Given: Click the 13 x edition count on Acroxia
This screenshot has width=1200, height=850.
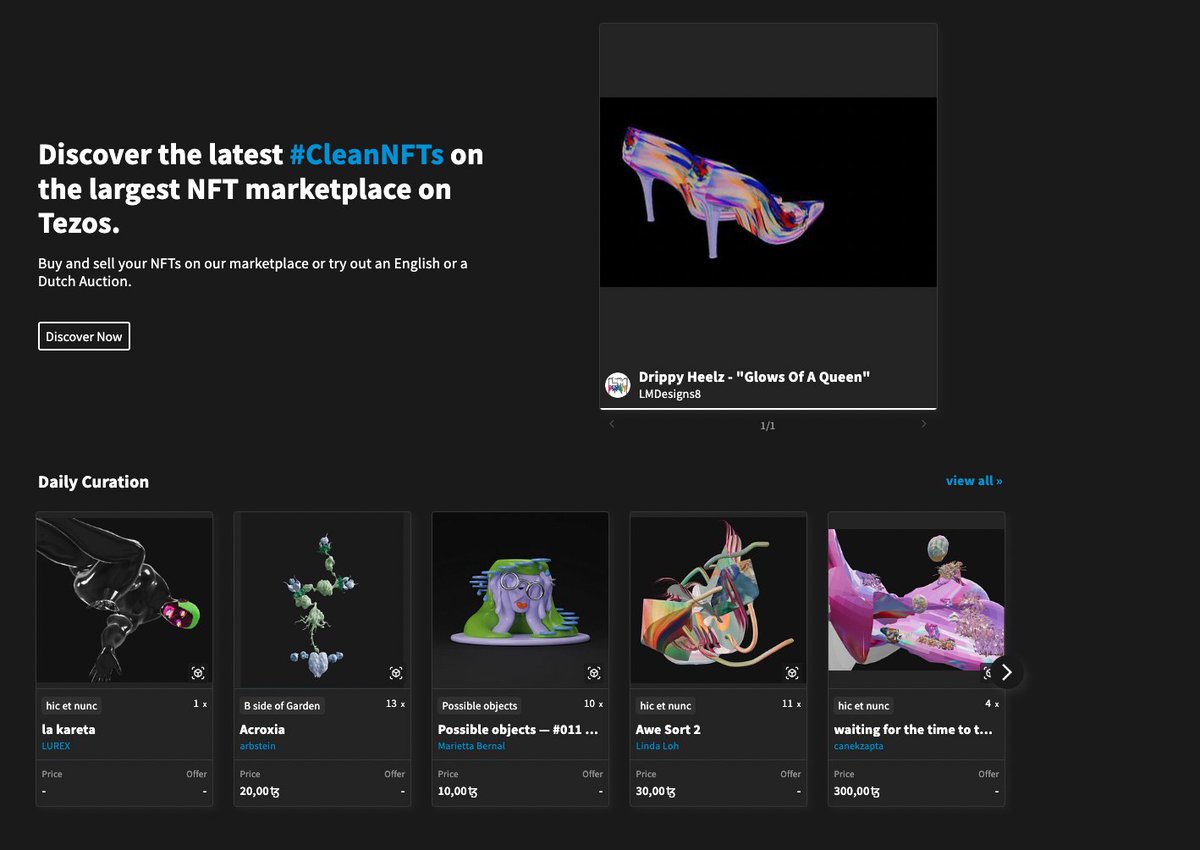Looking at the screenshot, I should tap(396, 704).
